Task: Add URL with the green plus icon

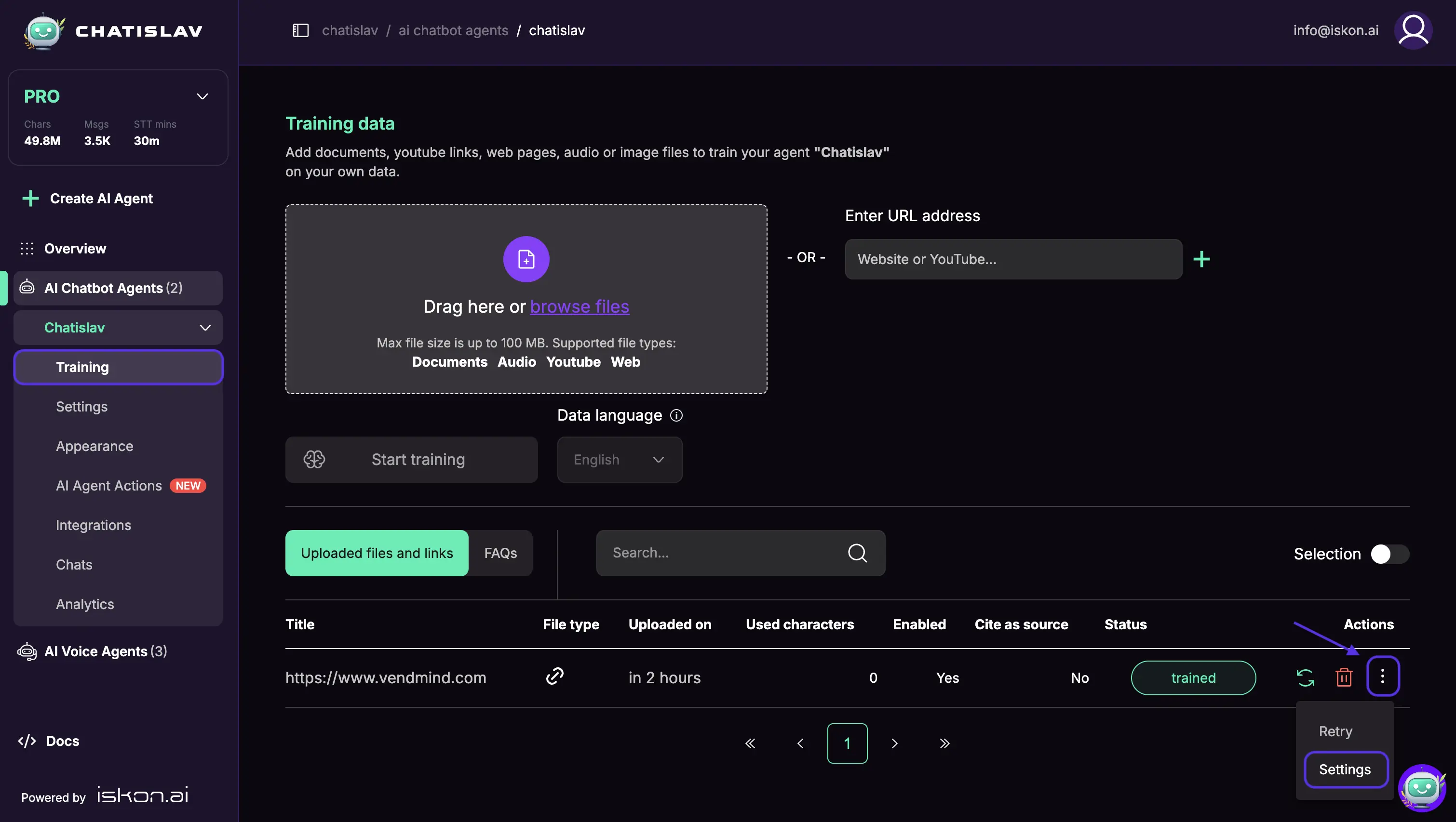Action: [x=1201, y=259]
